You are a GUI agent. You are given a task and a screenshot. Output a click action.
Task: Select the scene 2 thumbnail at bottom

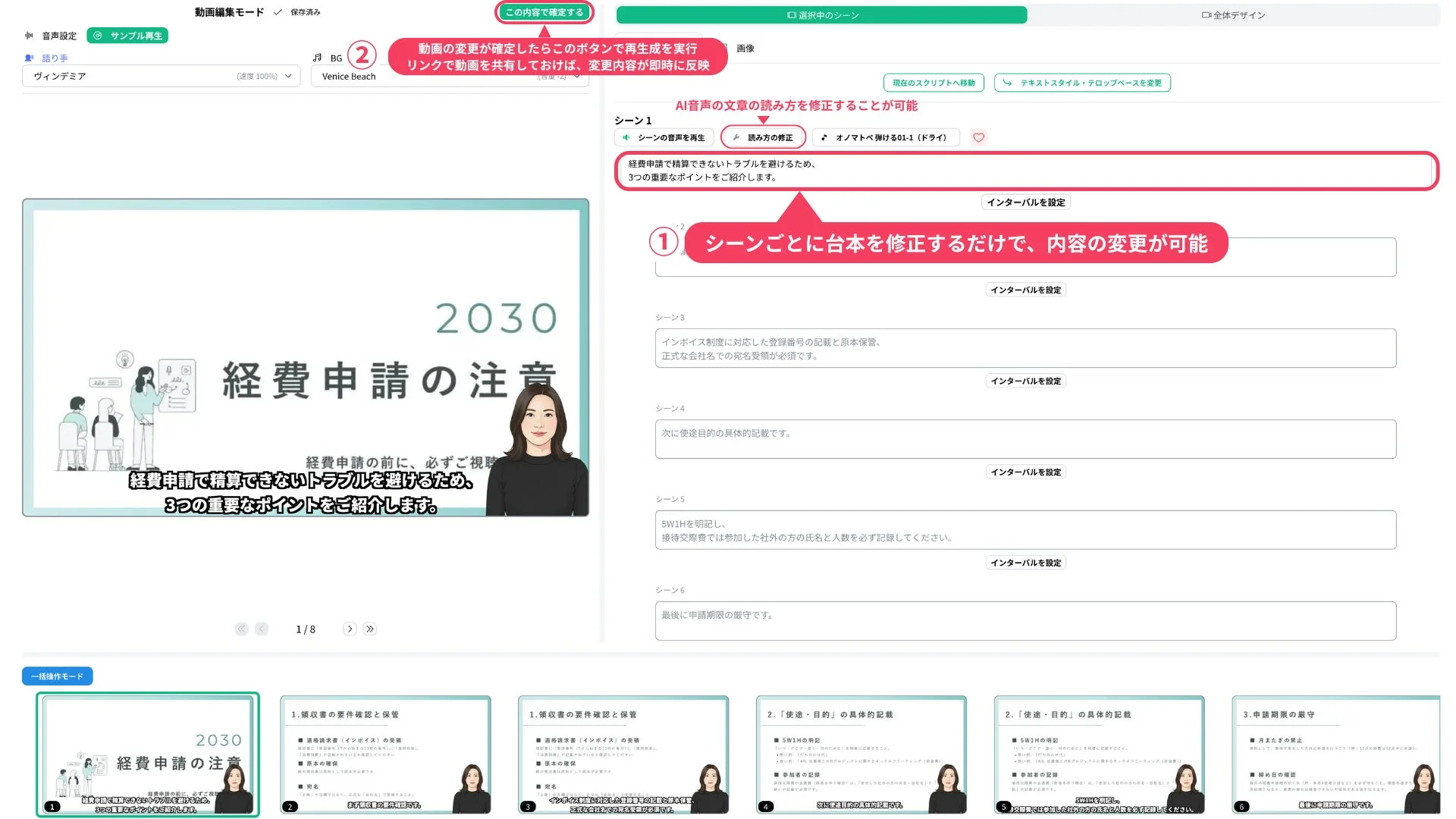pos(386,755)
